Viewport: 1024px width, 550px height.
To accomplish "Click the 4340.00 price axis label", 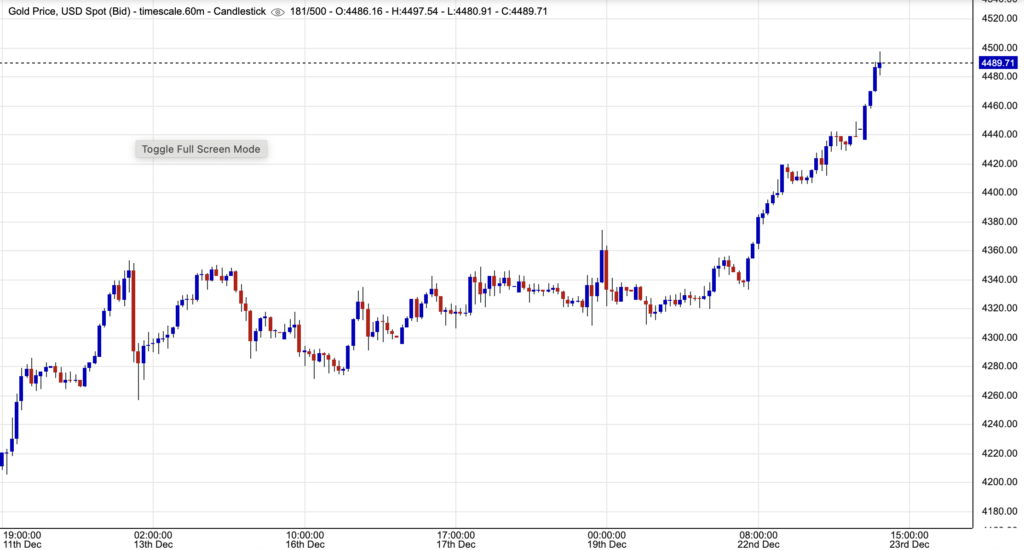I will point(999,280).
